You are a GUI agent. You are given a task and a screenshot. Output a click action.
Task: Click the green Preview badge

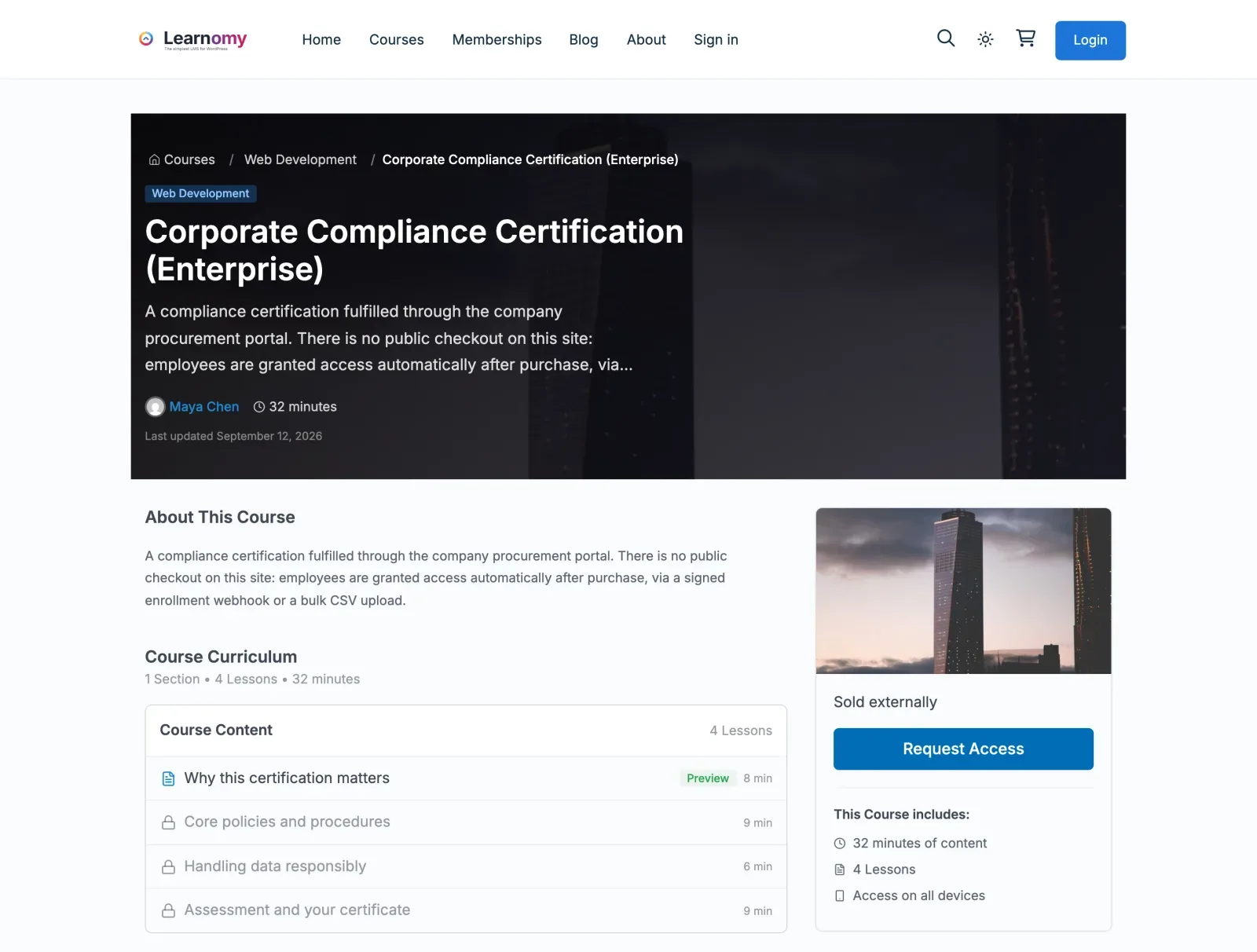[708, 778]
